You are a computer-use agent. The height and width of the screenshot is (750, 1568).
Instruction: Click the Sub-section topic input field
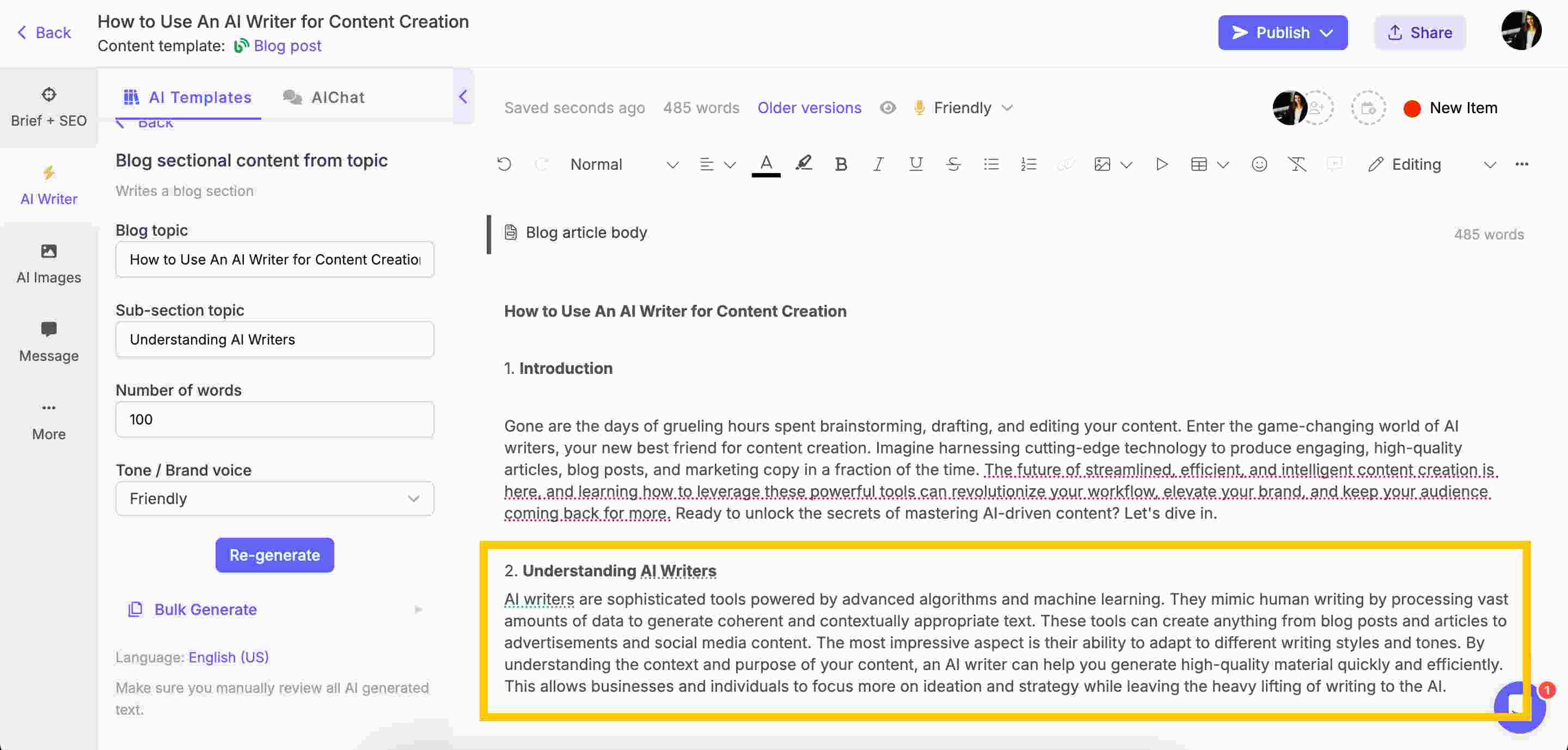coord(274,340)
